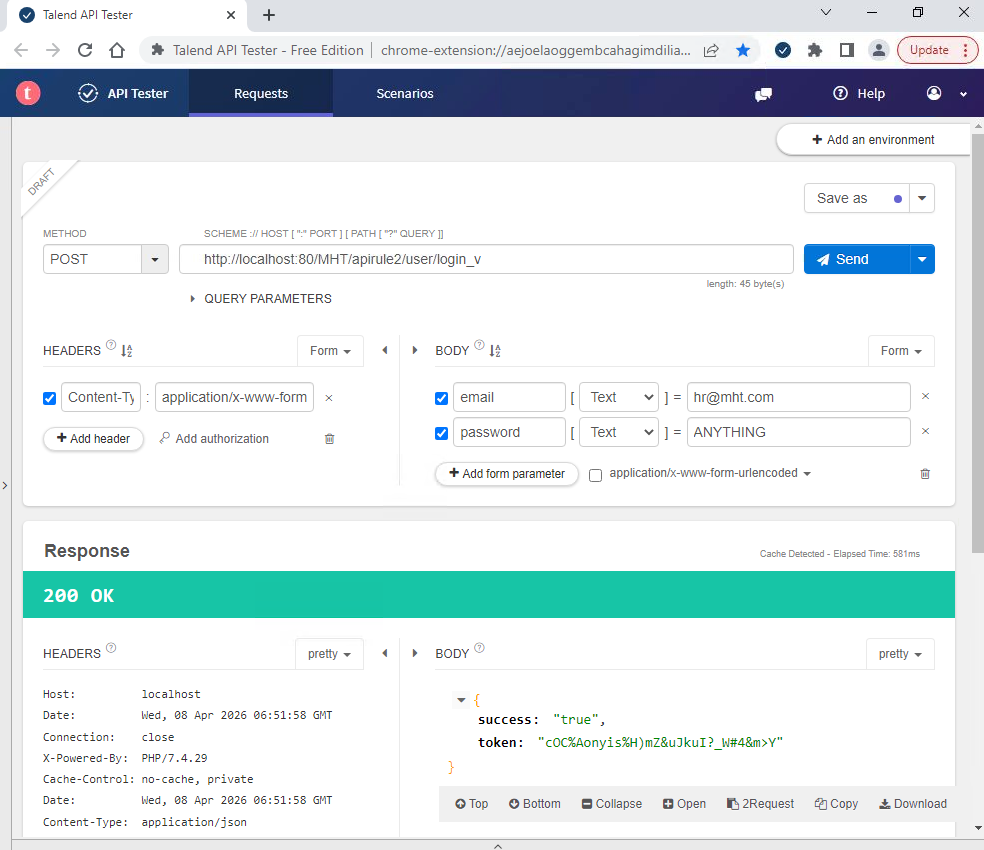Image resolution: width=984 pixels, height=850 pixels.
Task: Collapse response body pane right arrow
Action: pyautogui.click(x=415, y=654)
